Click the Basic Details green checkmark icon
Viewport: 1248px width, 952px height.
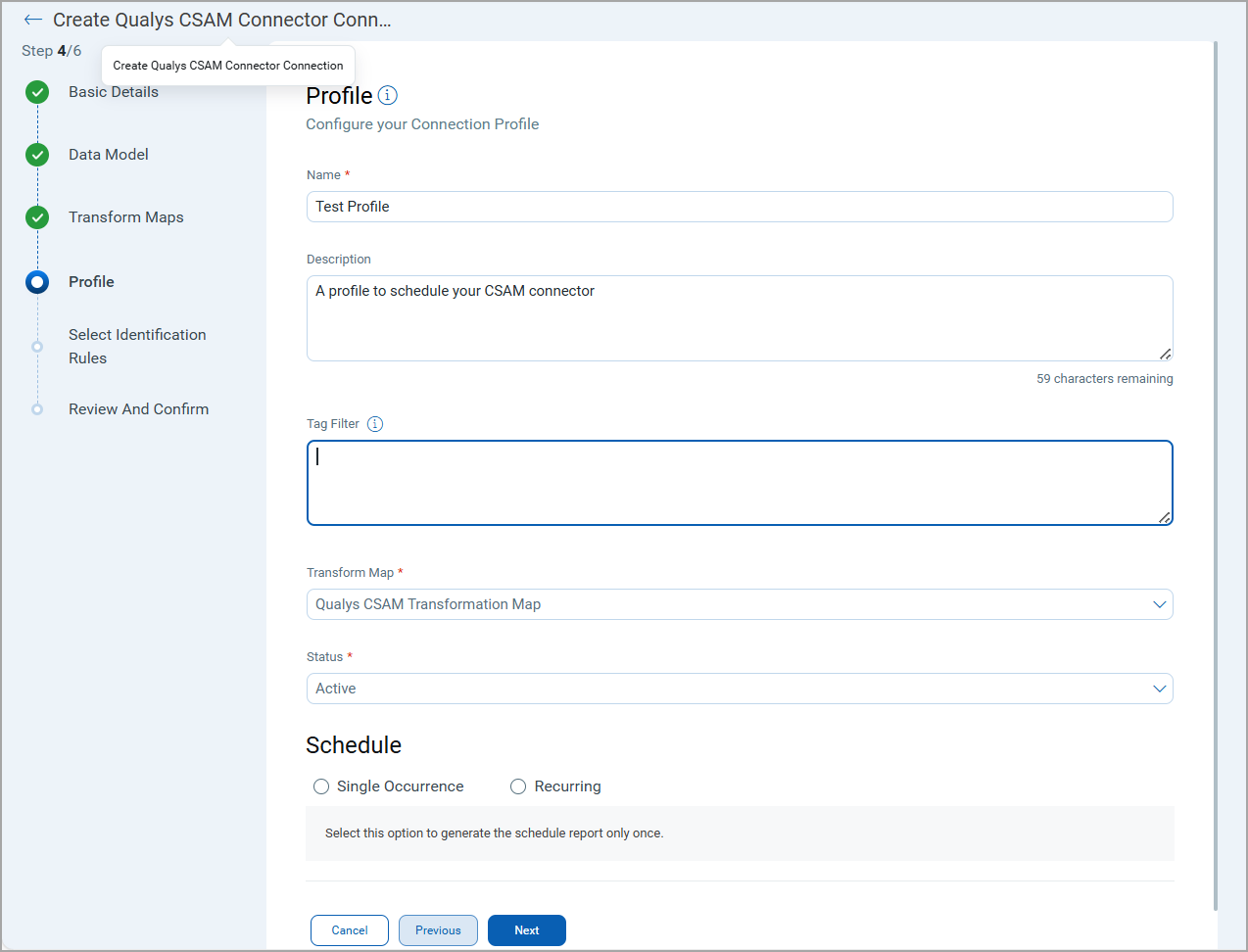pos(37,92)
